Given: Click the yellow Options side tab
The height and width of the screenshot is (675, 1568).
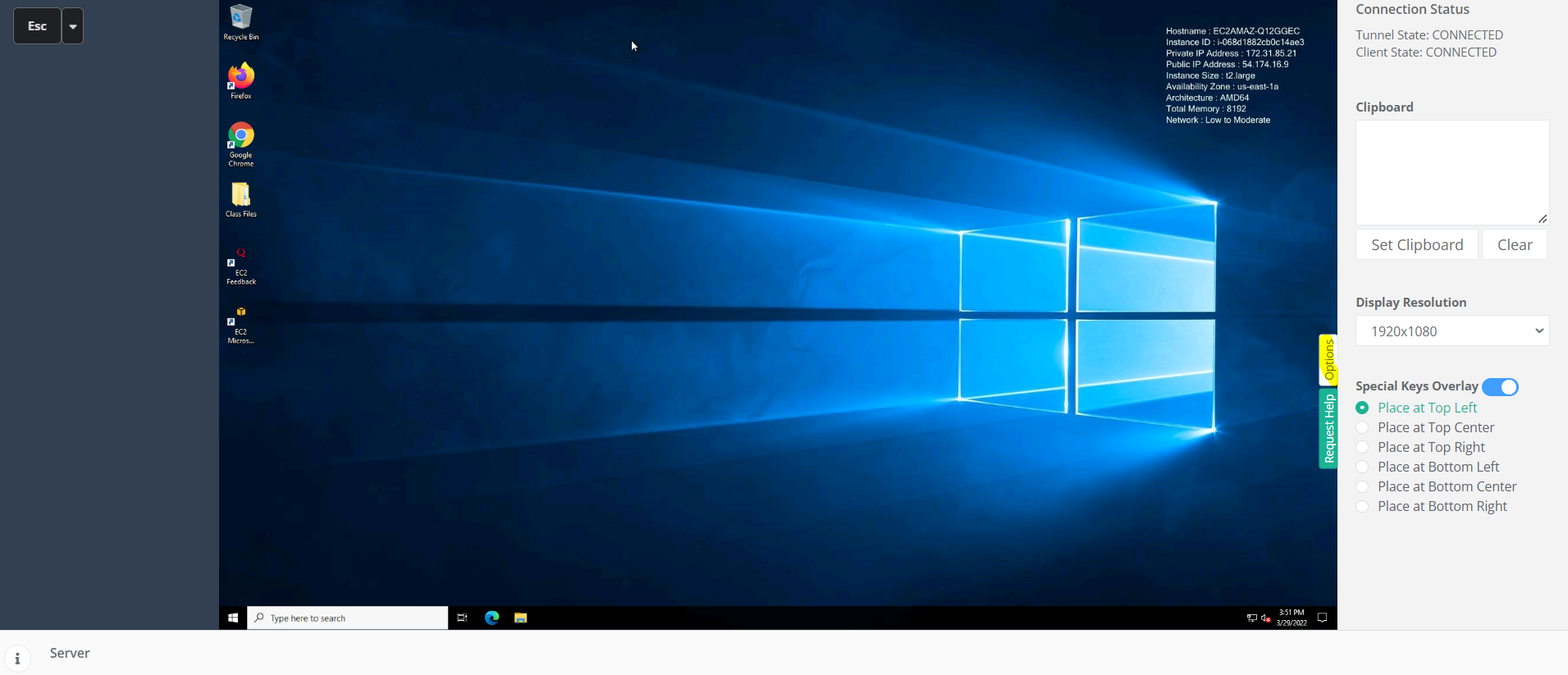Looking at the screenshot, I should (x=1328, y=360).
